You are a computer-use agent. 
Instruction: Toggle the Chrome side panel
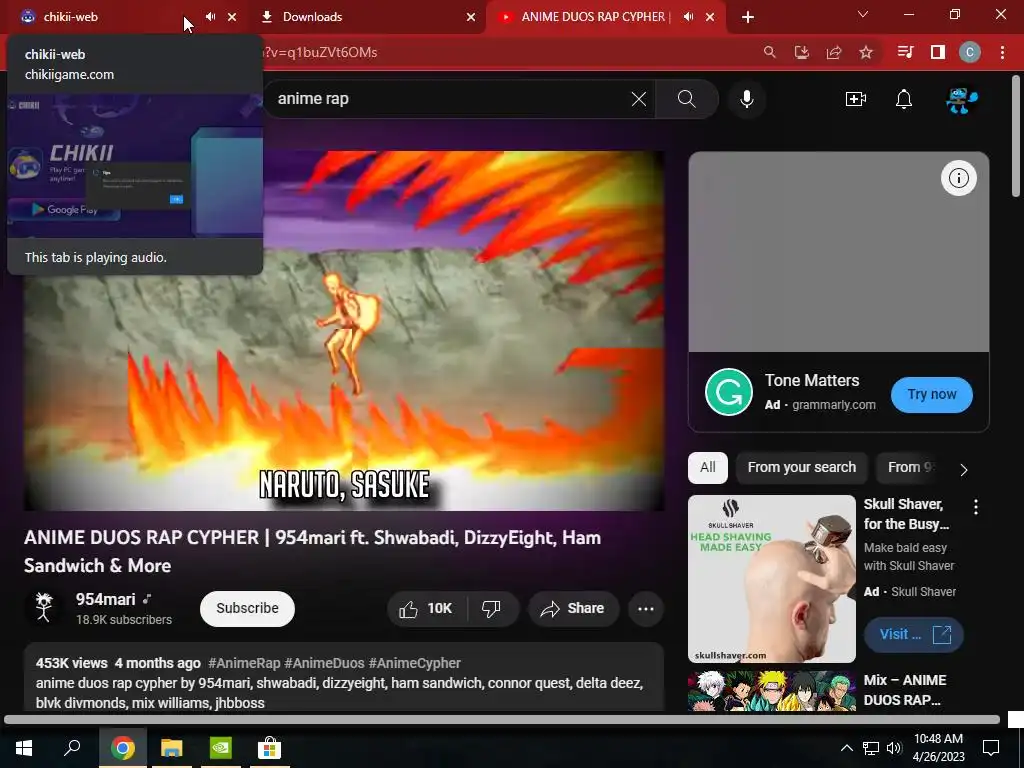point(938,52)
